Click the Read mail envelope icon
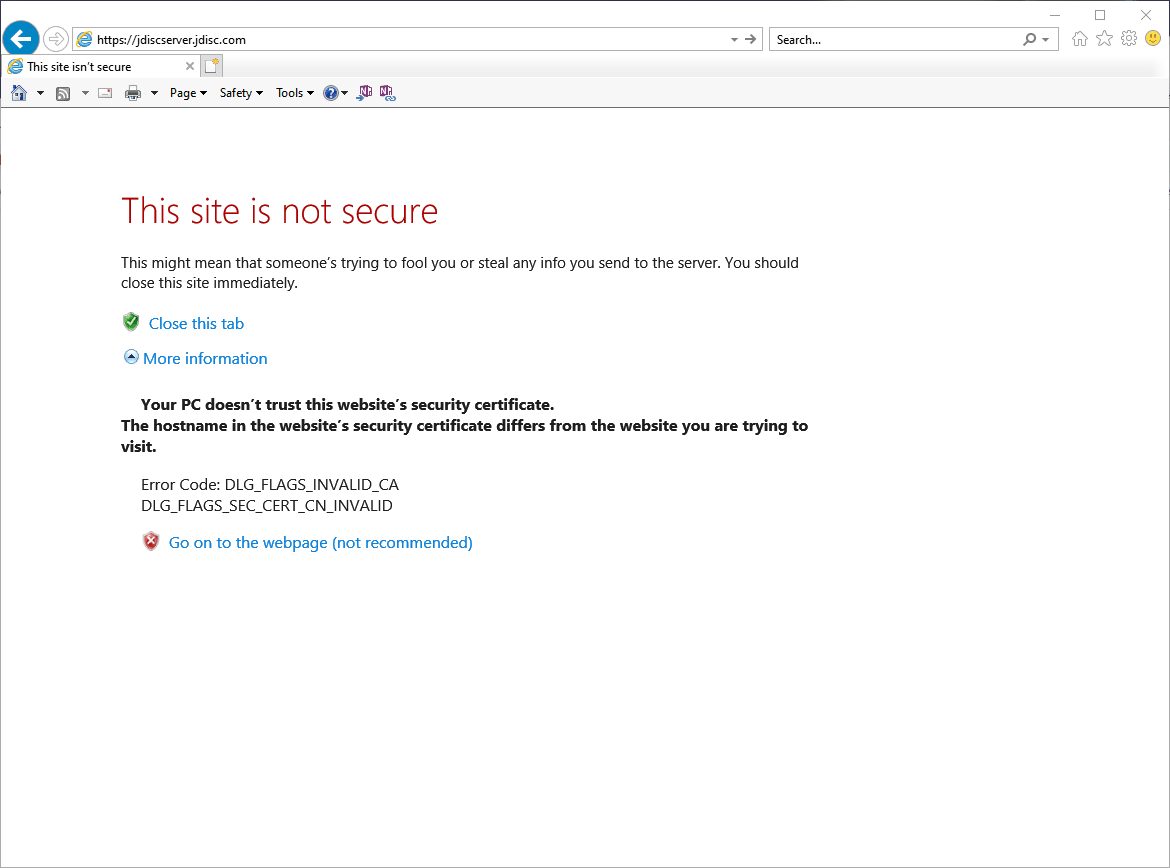1170x868 pixels. point(105,93)
